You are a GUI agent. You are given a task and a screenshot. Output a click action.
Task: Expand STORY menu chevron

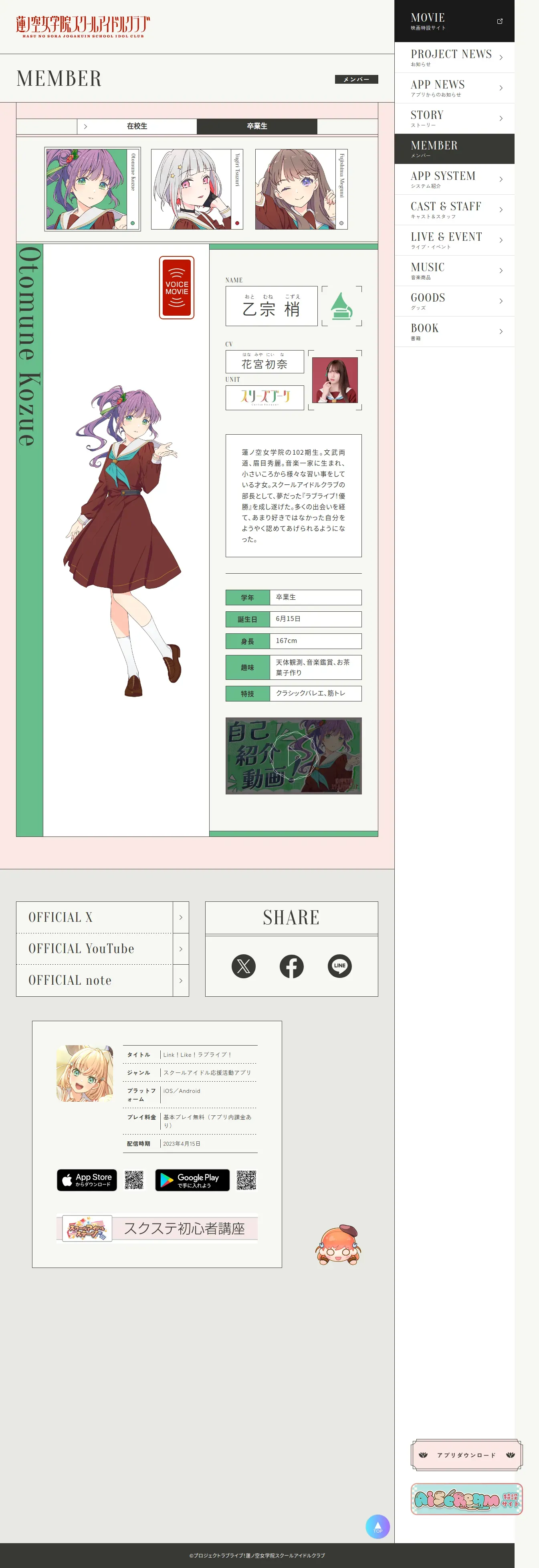click(x=501, y=118)
